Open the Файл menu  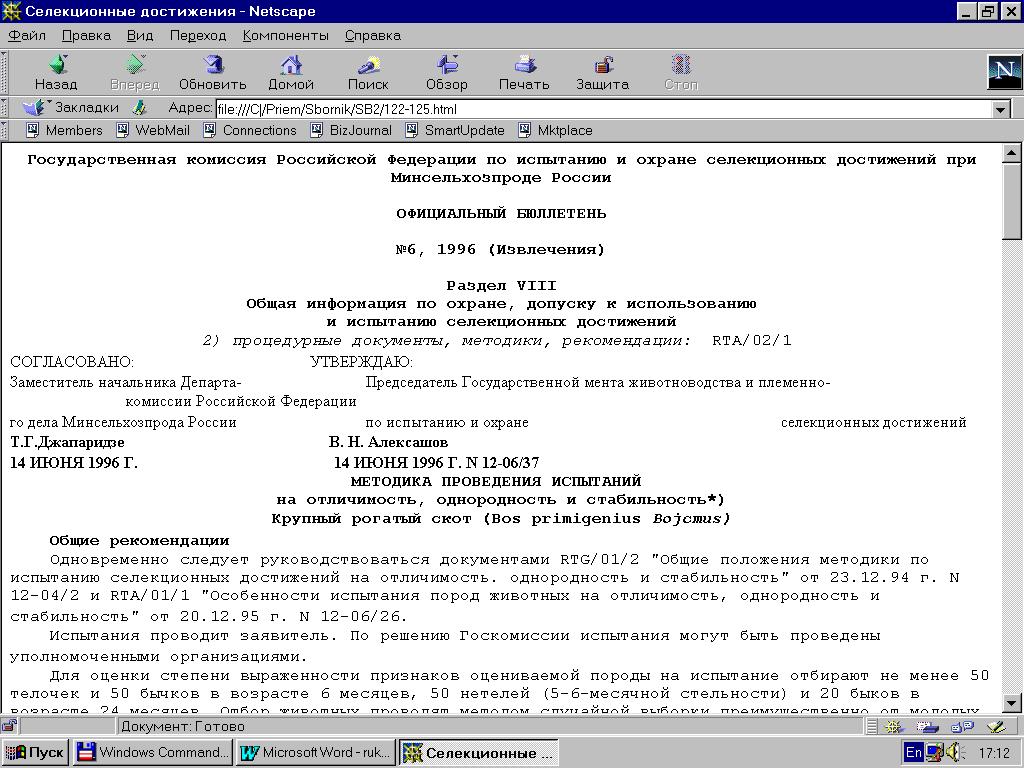coord(27,35)
